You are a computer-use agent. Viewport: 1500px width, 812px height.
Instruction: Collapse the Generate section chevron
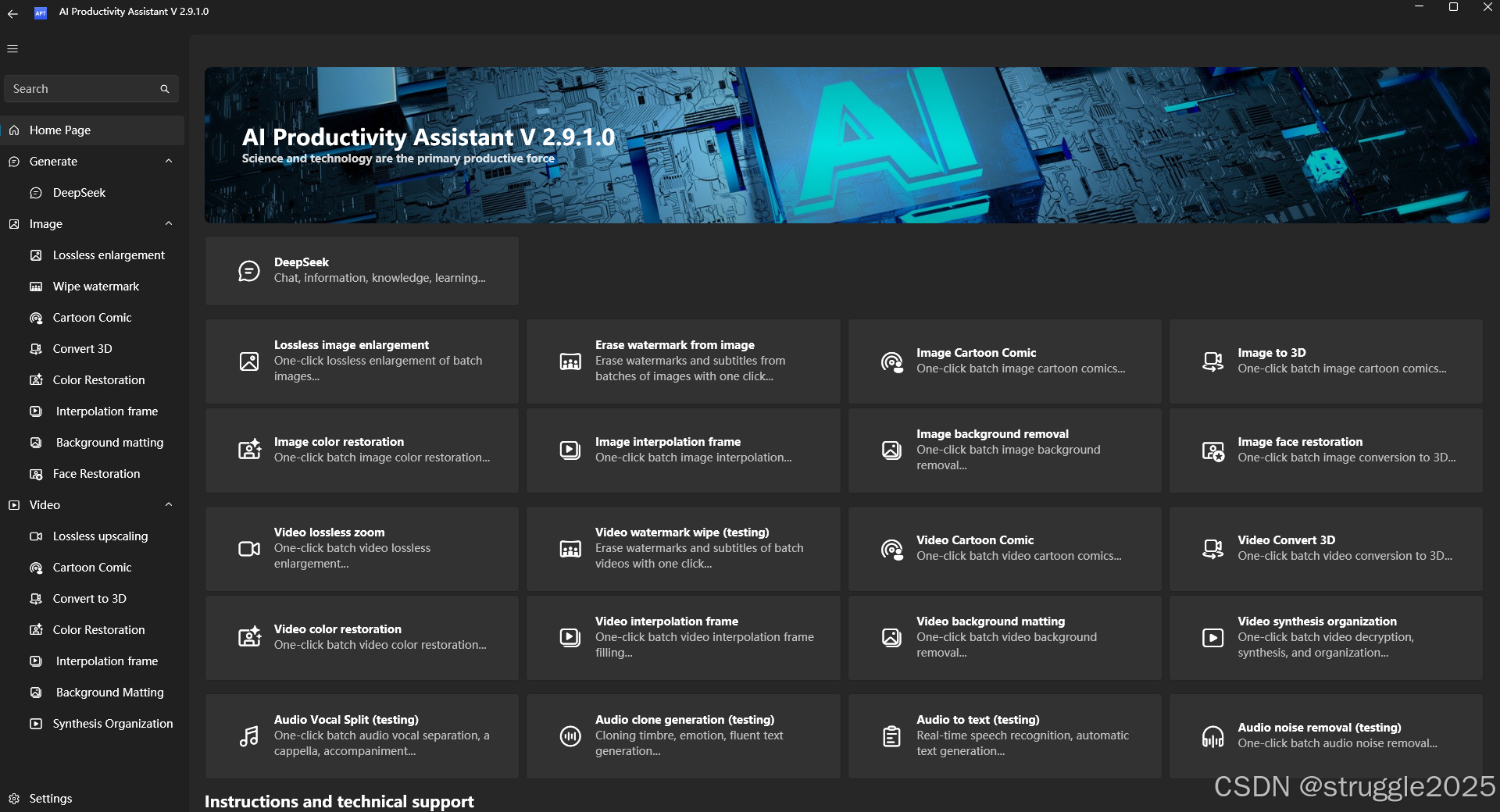coord(169,162)
